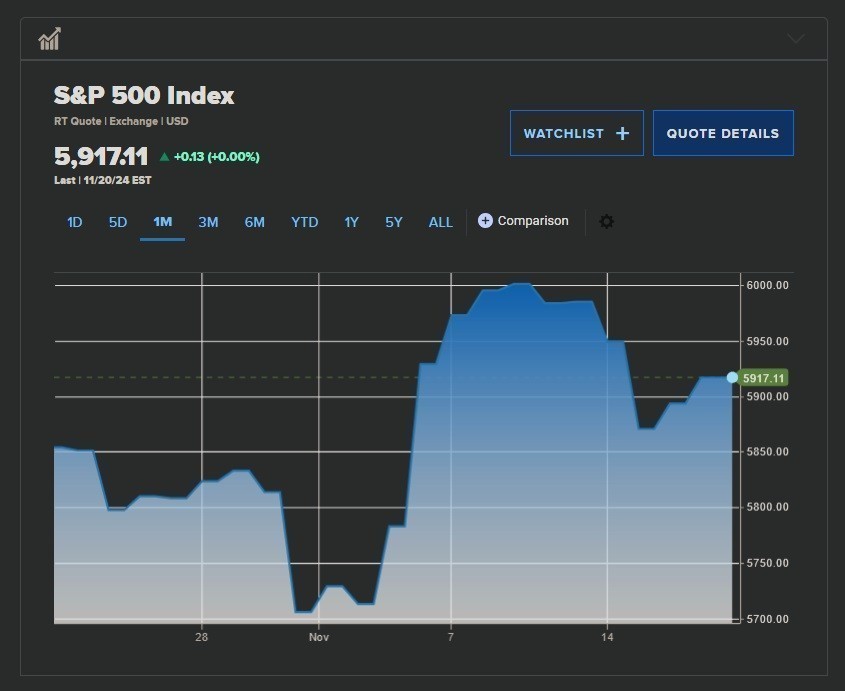The width and height of the screenshot is (845, 691).
Task: Switch to the 1Y time range
Action: coord(351,222)
